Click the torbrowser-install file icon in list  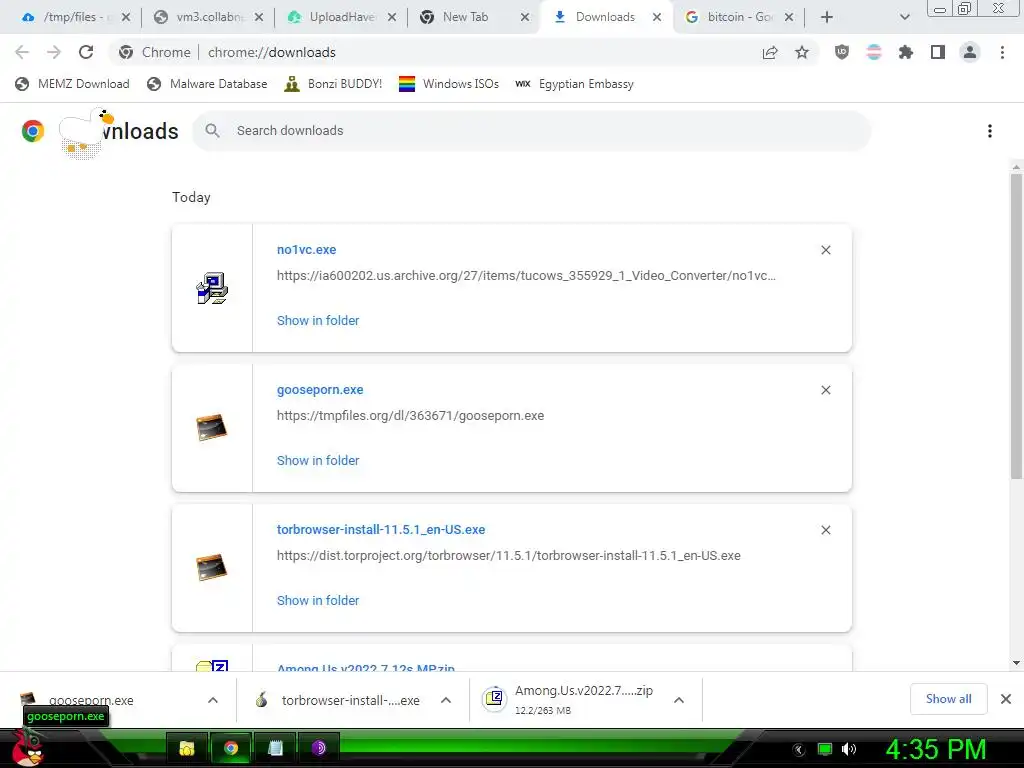click(x=212, y=568)
